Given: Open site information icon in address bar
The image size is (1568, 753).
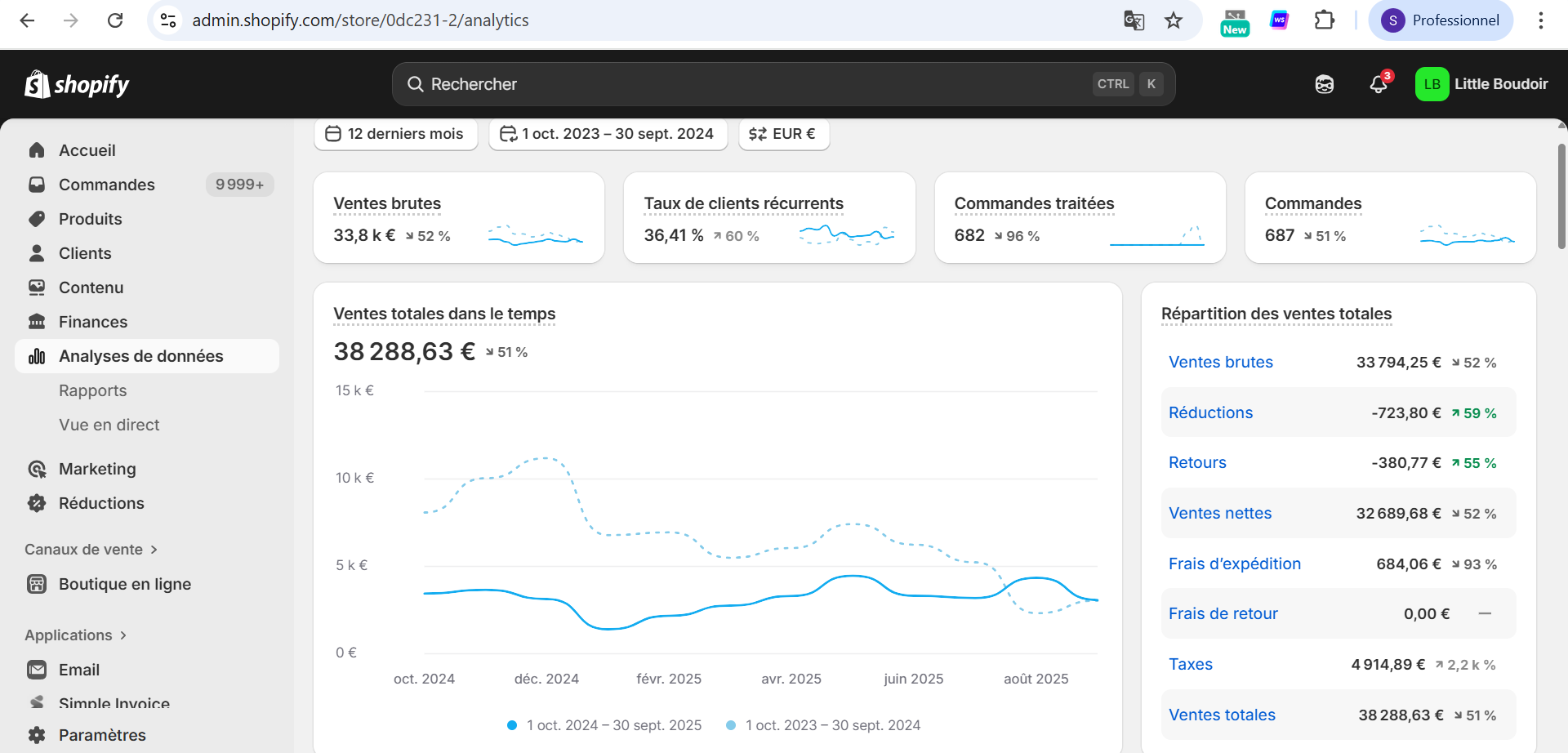Looking at the screenshot, I should coord(168,20).
